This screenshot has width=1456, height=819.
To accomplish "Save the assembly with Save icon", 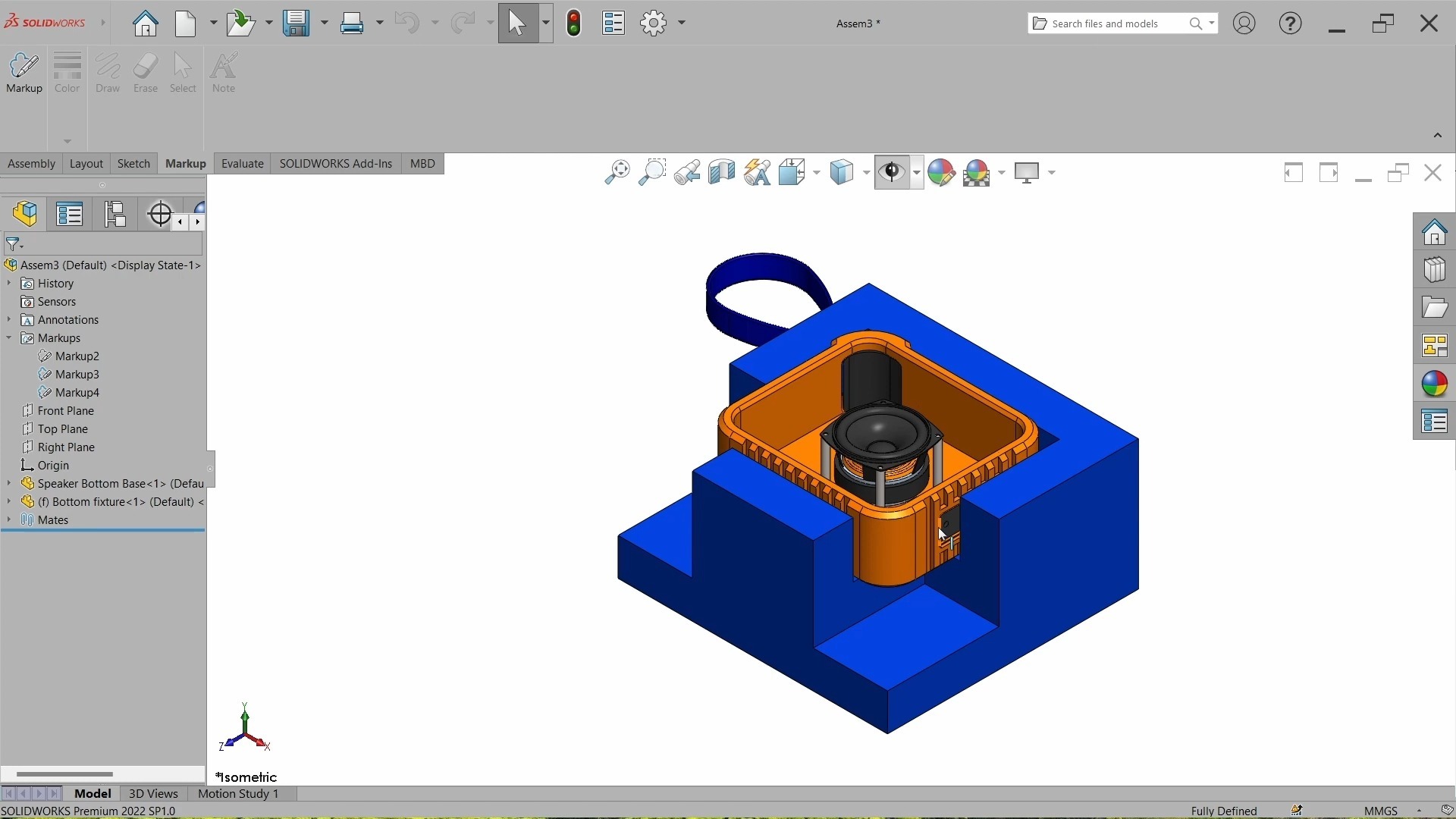I will pyautogui.click(x=297, y=24).
